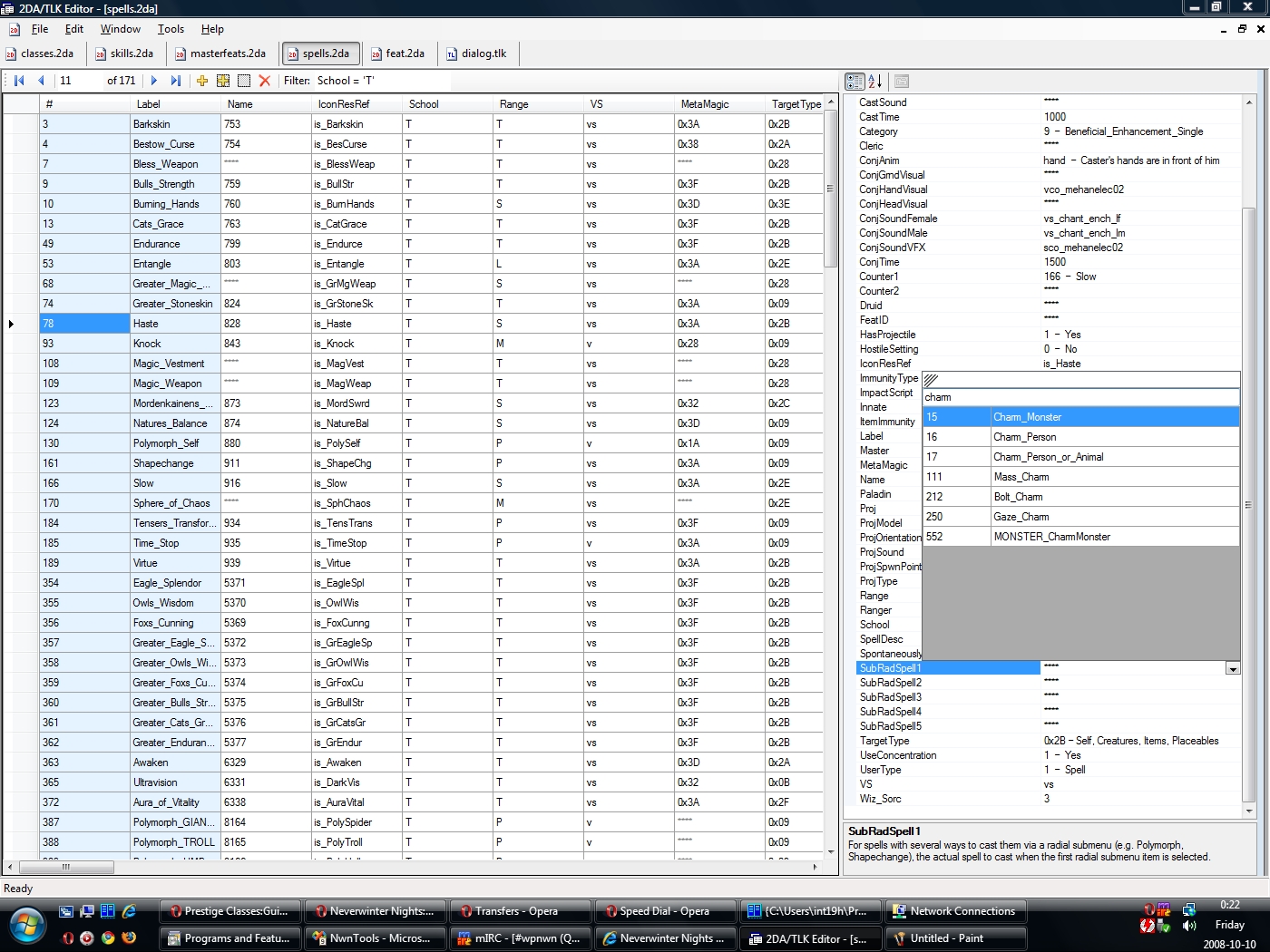Go to the first record in navigator

[19, 81]
